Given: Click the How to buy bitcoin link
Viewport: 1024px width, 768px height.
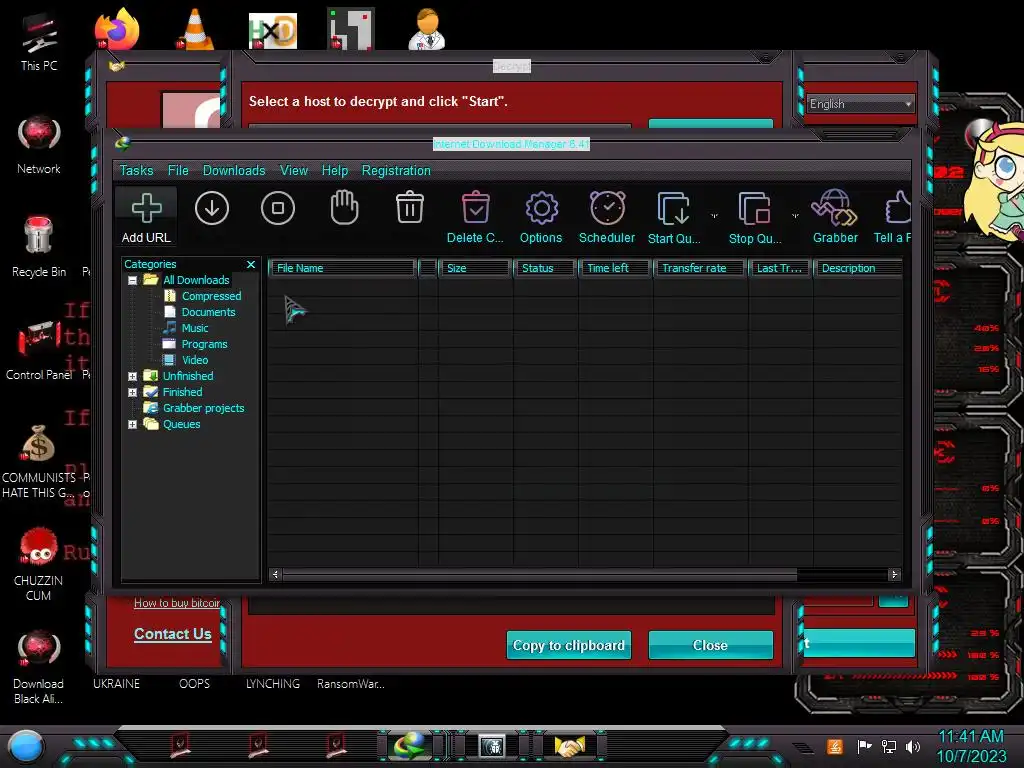Looking at the screenshot, I should [177, 603].
